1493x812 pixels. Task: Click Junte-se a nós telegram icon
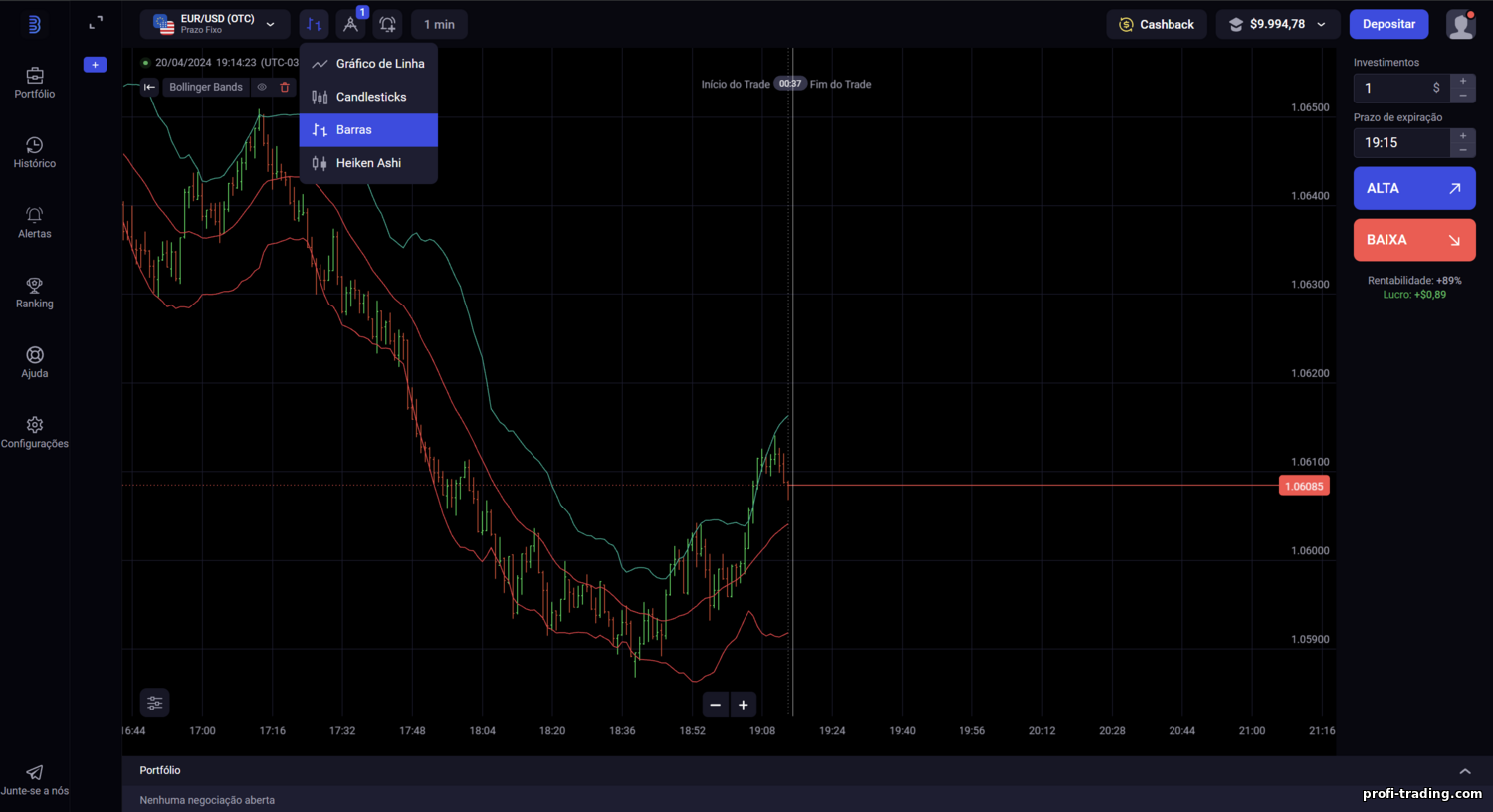[35, 772]
